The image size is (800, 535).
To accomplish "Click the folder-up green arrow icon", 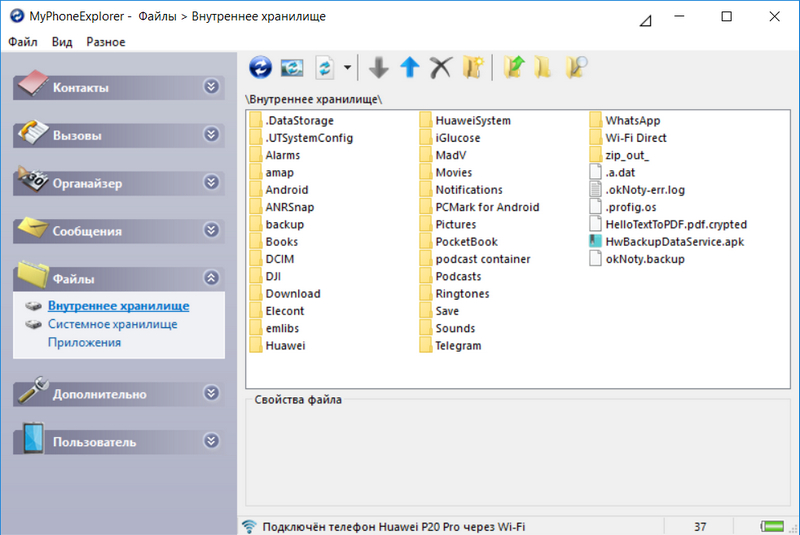I will [x=514, y=67].
